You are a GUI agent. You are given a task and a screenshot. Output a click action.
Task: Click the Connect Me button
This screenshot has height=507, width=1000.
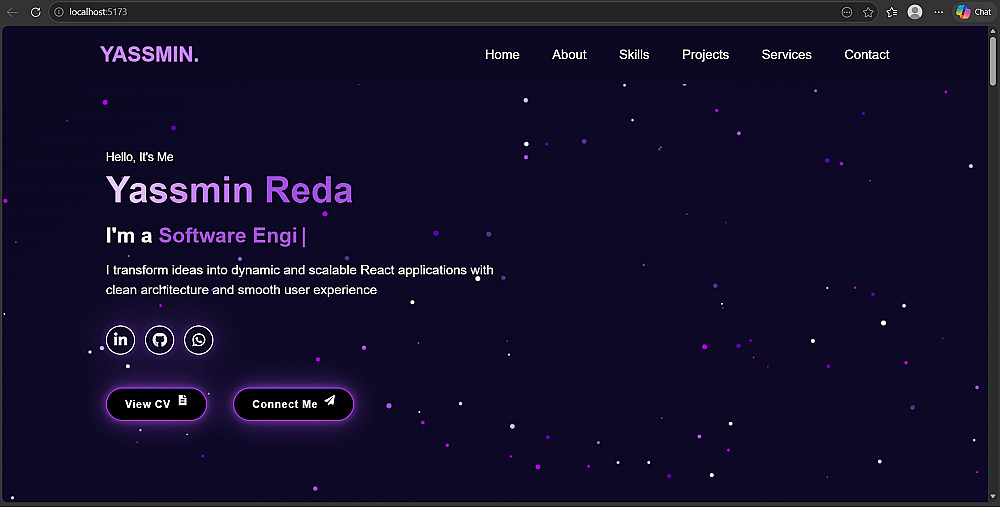[x=293, y=404]
